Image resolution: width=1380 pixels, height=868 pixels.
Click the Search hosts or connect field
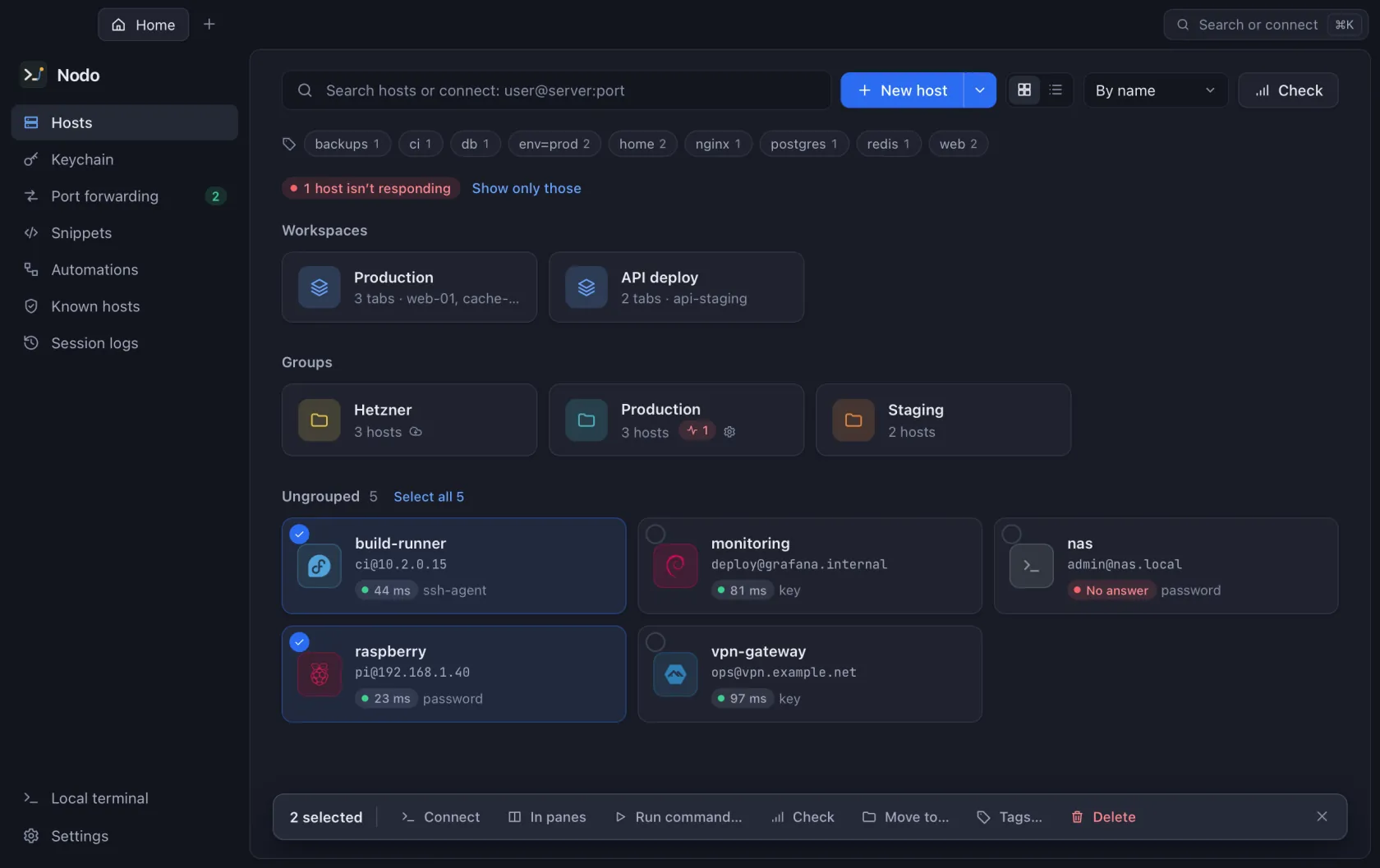(556, 90)
